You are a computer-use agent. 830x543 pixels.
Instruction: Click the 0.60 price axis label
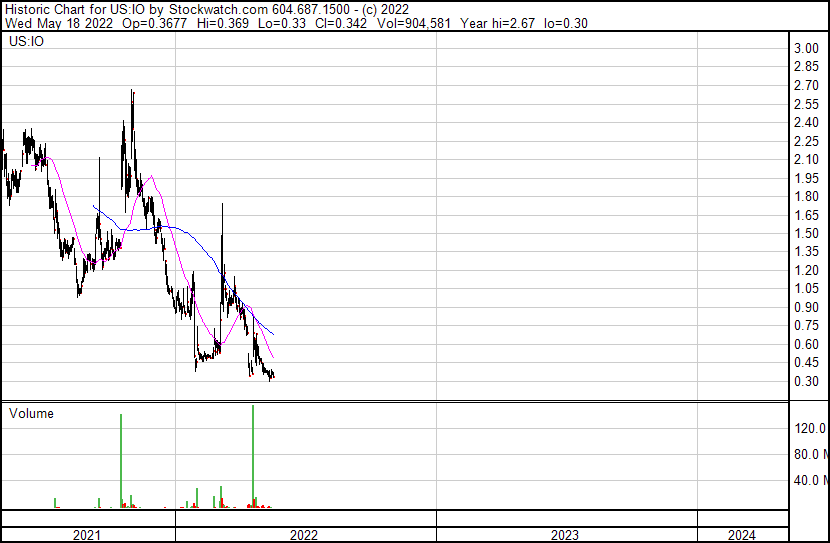click(x=807, y=344)
